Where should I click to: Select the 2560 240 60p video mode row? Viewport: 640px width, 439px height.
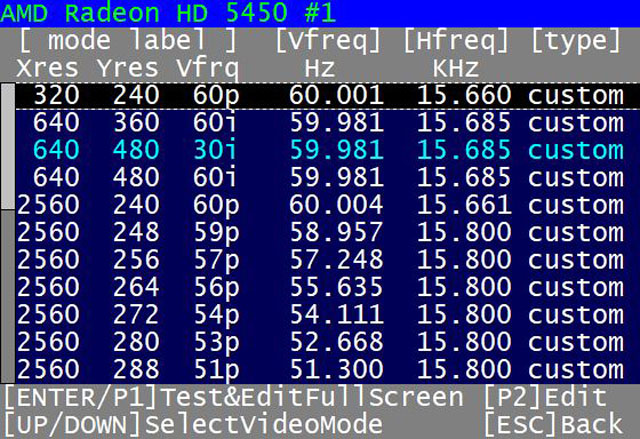pyautogui.click(x=327, y=205)
